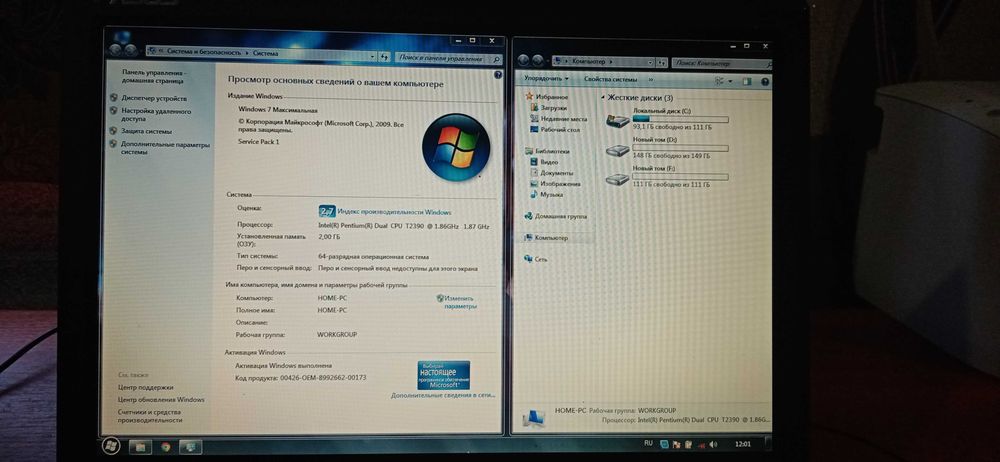Open System Protection link in sidebar
The image size is (1000, 462).
click(x=146, y=131)
